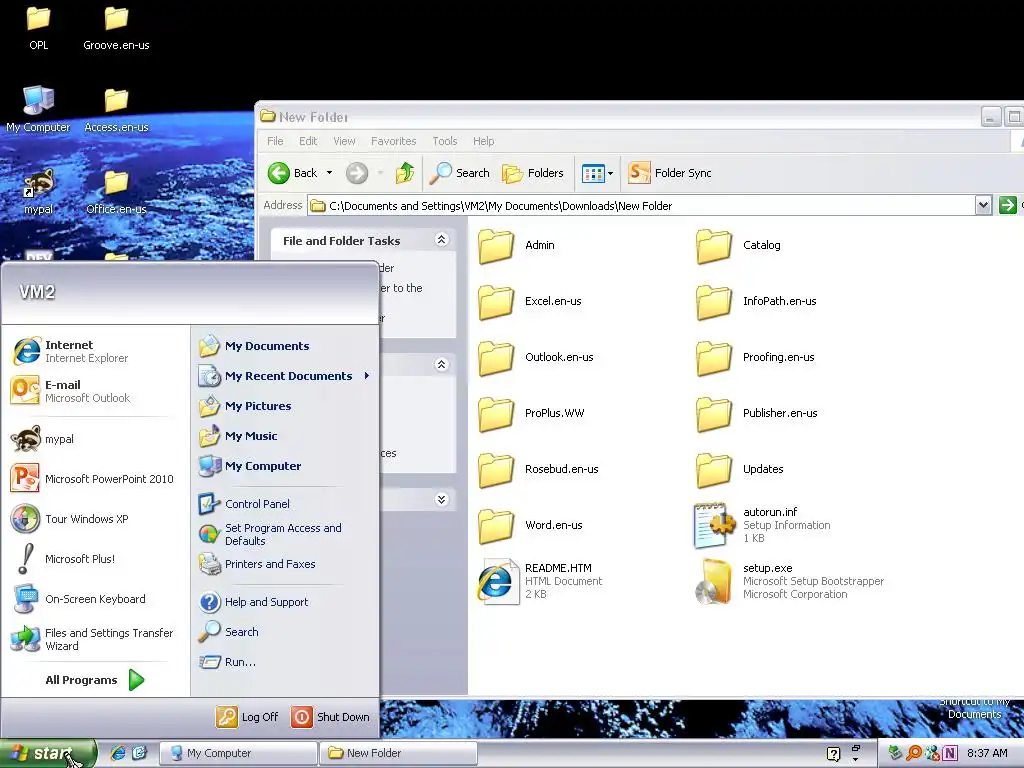Select the README.HTM file

tap(540, 581)
